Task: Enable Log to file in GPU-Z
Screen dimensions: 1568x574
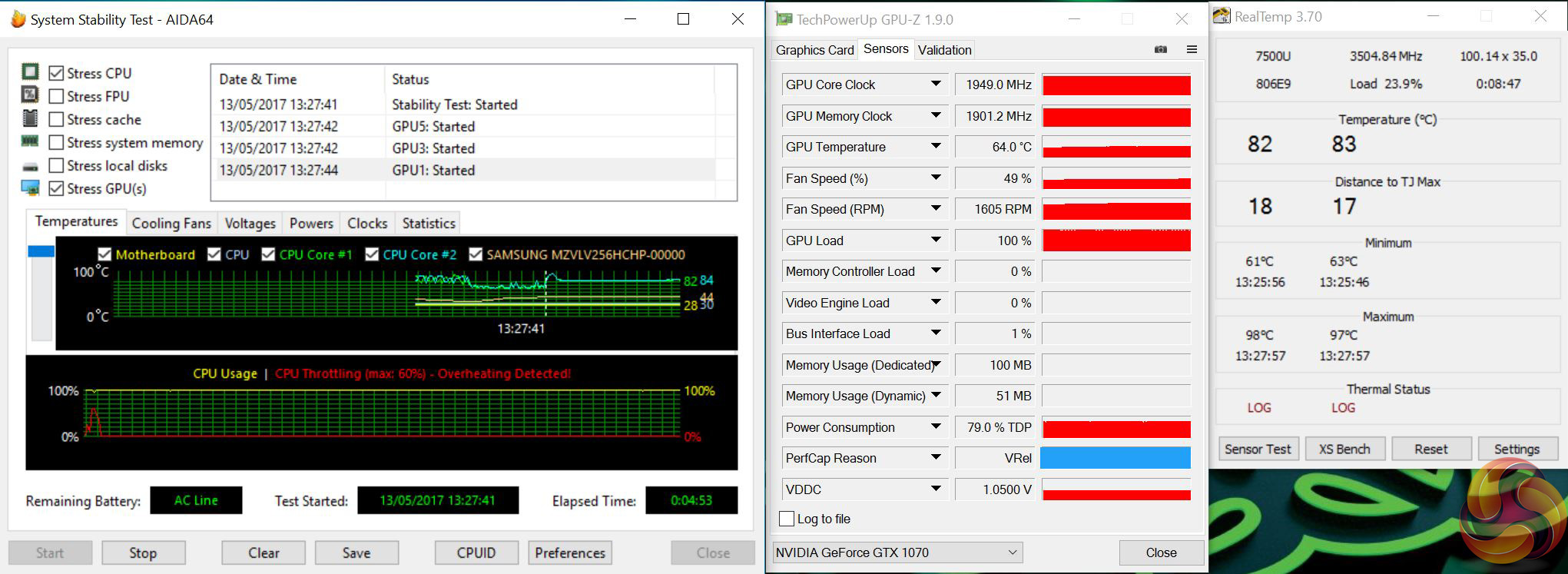Action: (x=787, y=519)
